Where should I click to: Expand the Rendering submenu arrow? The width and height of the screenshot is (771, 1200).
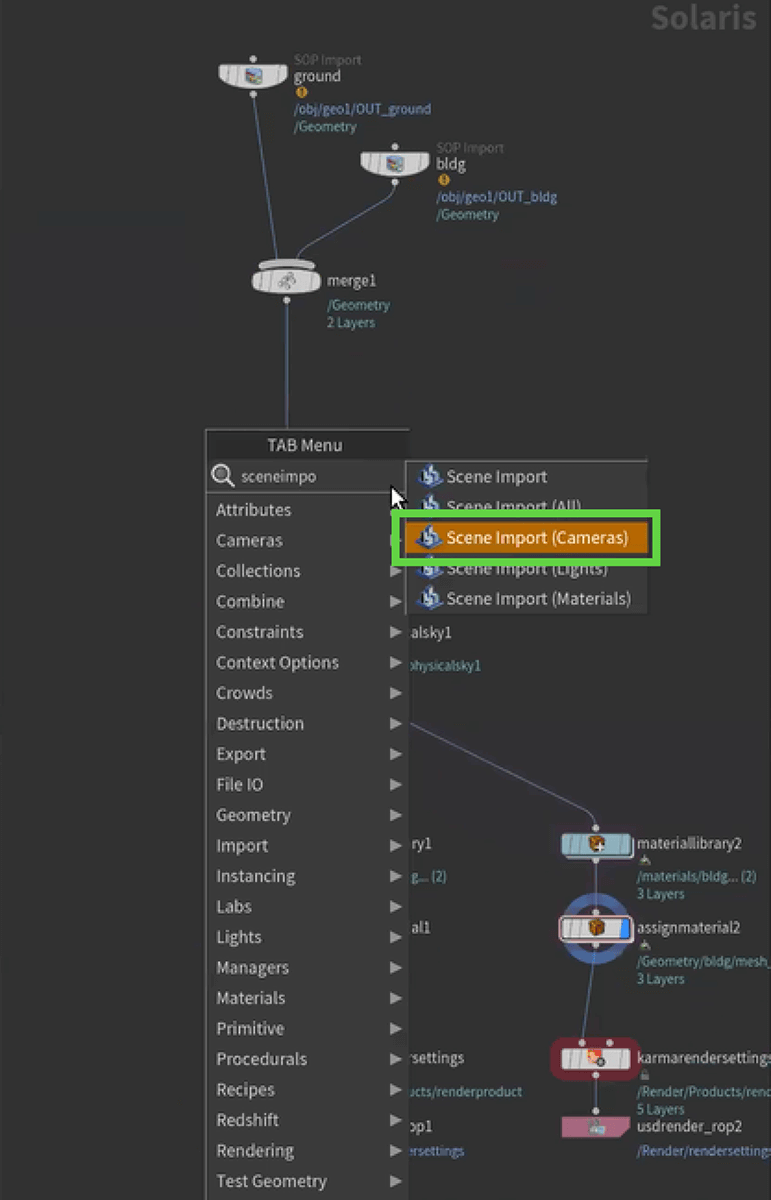[396, 1151]
